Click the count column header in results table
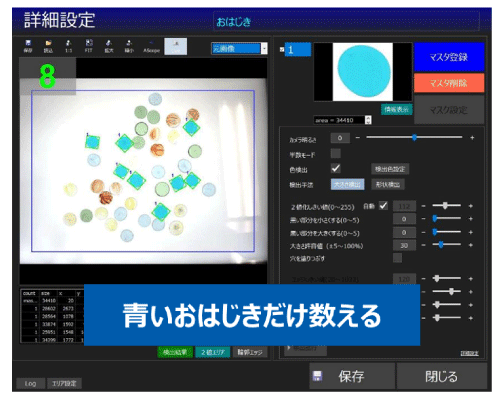 click(x=29, y=293)
